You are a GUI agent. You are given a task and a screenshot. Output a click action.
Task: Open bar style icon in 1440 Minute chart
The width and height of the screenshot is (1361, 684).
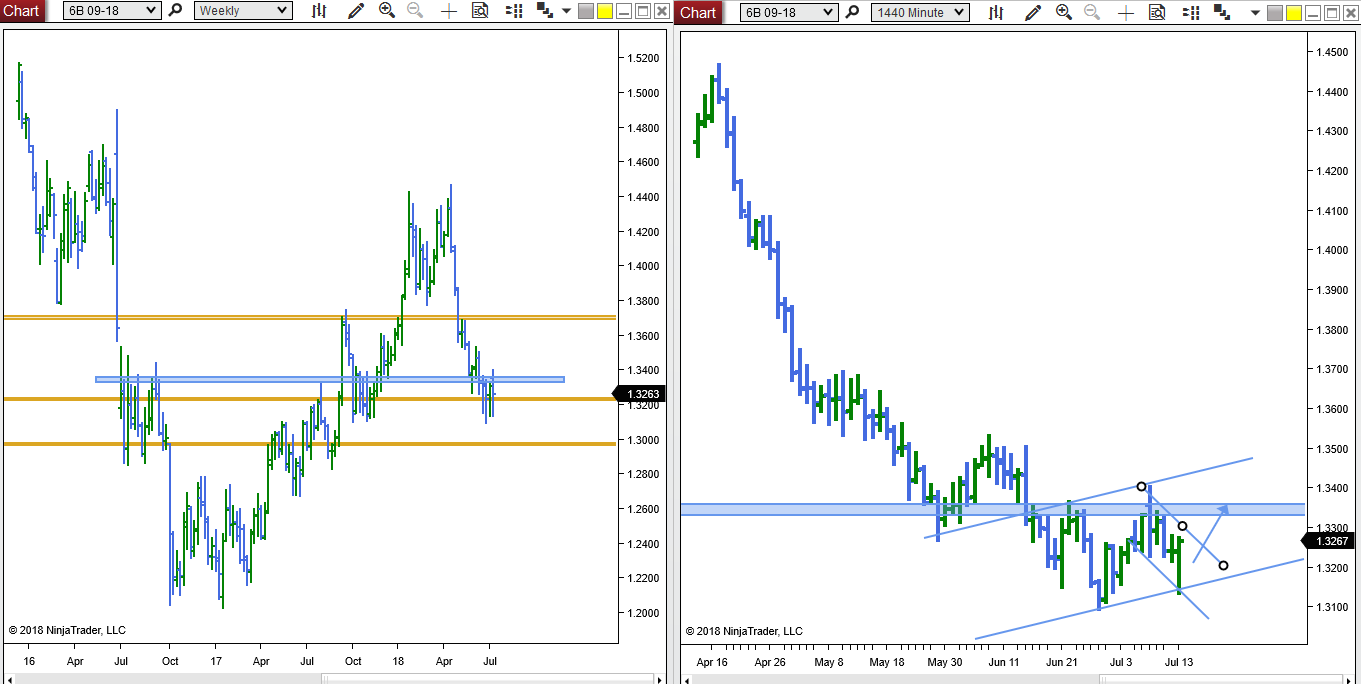(995, 12)
